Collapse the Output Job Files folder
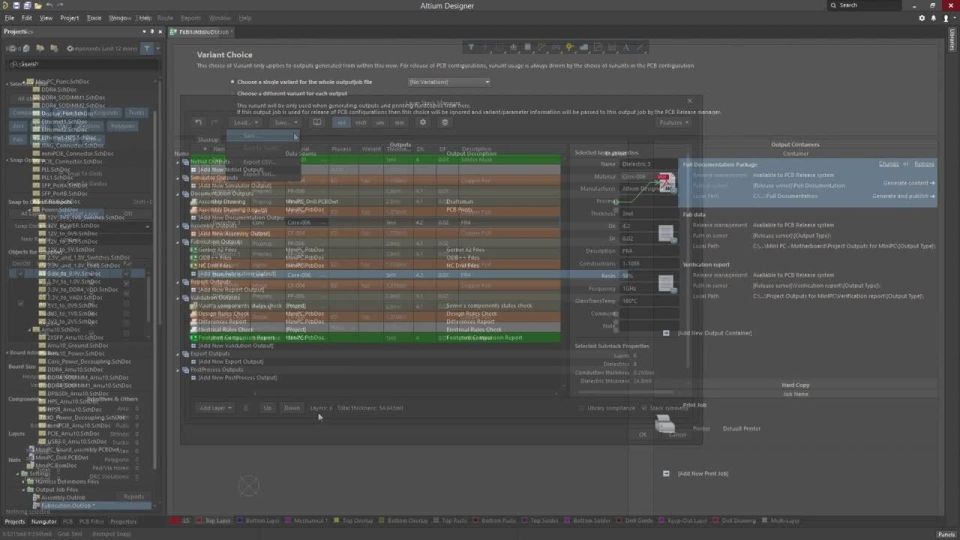Screen dimensions: 960x540 (23, 490)
